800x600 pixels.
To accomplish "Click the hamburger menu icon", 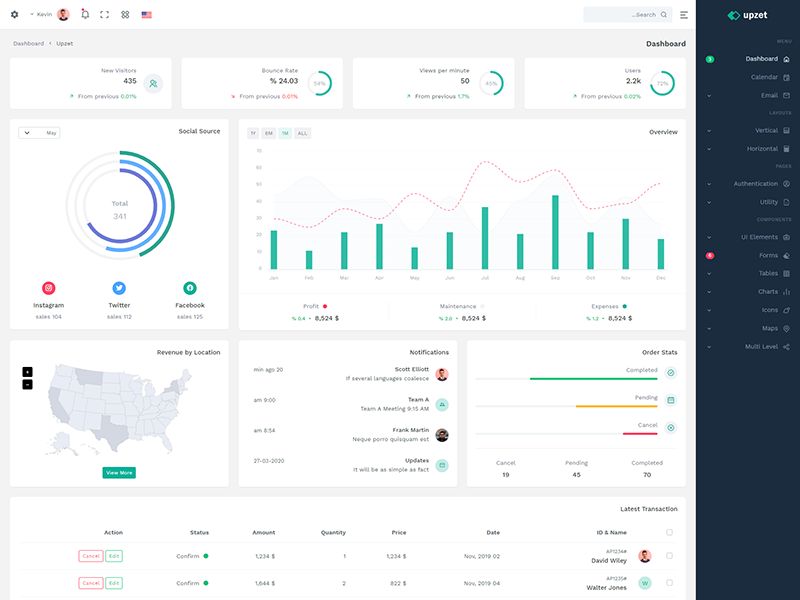I will click(x=684, y=15).
